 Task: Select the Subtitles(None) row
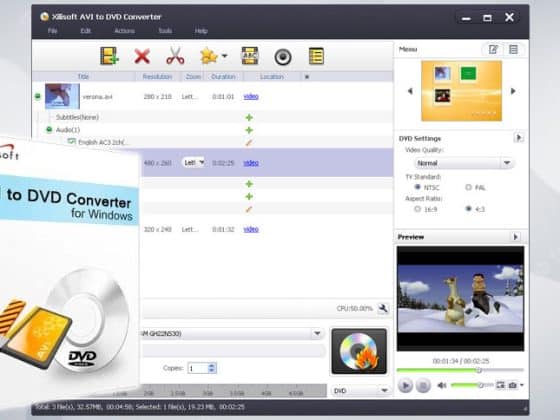point(212,117)
